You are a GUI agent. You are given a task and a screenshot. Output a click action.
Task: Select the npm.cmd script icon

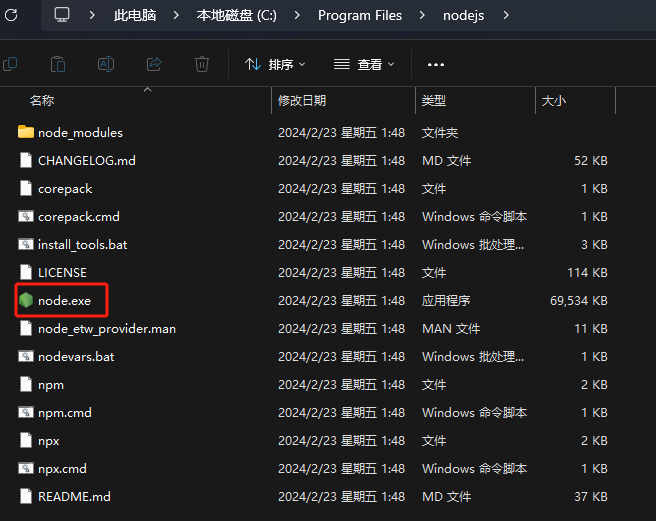point(26,412)
